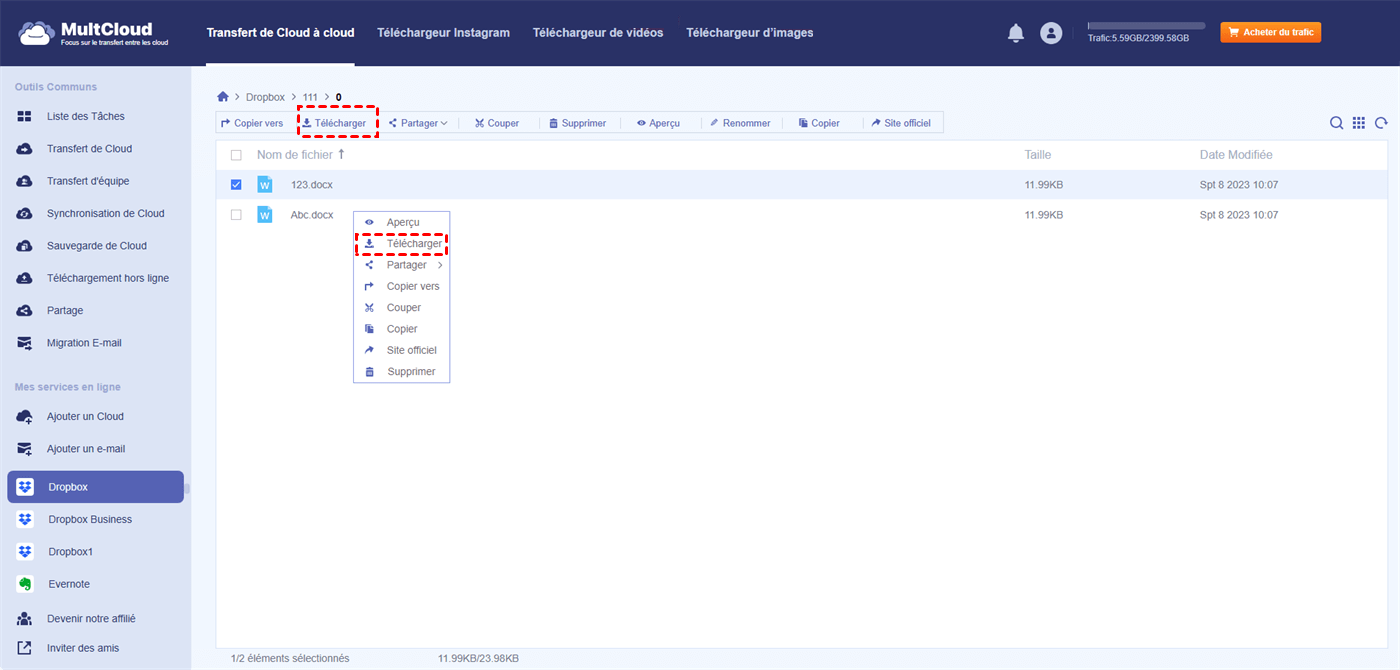Click Renommer in the toolbar
This screenshot has height=670, width=1400.
740,123
